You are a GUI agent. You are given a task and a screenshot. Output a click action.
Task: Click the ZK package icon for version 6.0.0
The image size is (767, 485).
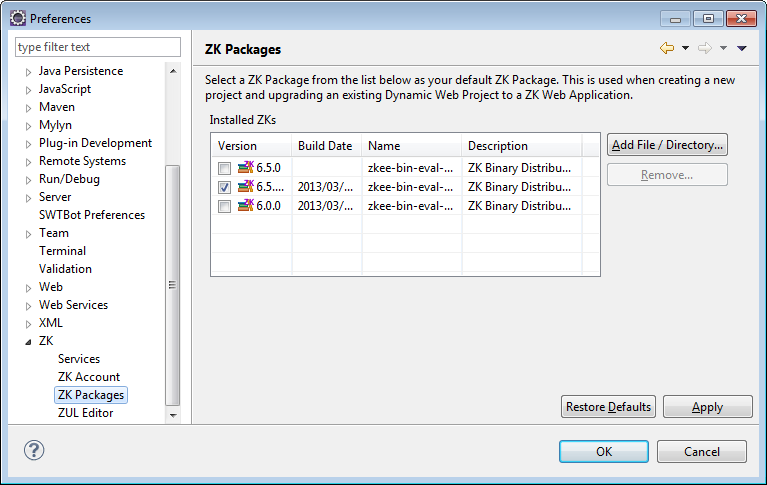(x=246, y=206)
